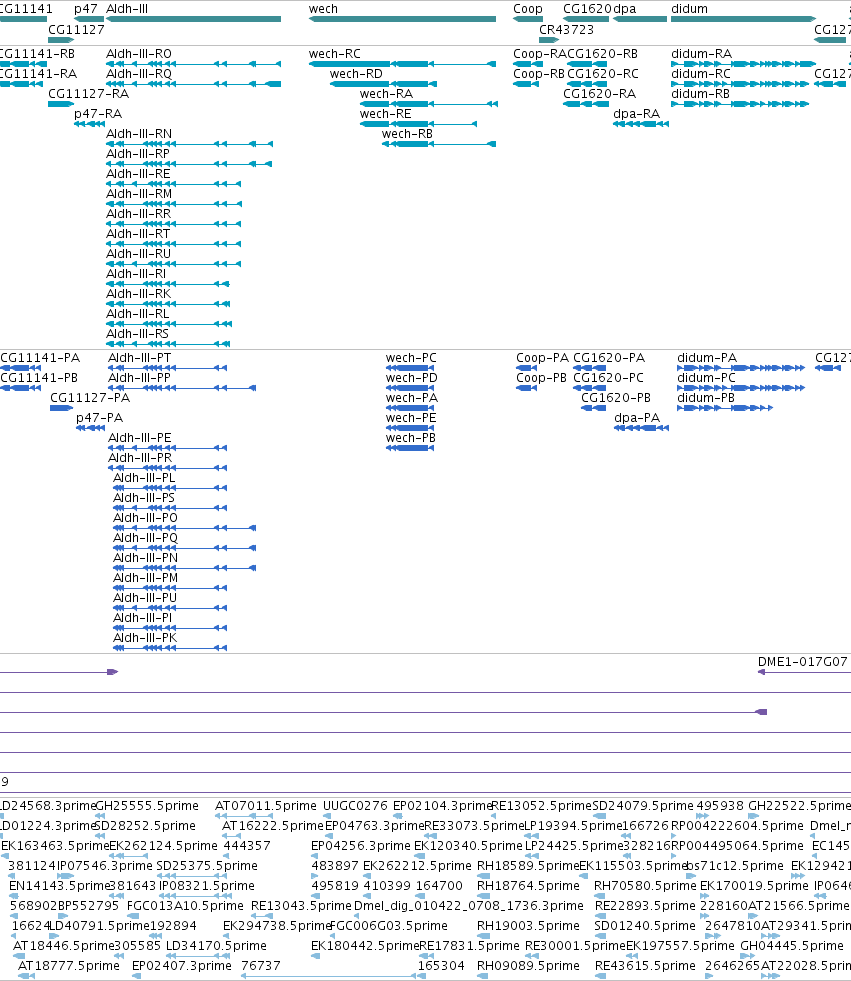Open transcript wech-RD
The height and width of the screenshot is (981, 851).
click(356, 74)
